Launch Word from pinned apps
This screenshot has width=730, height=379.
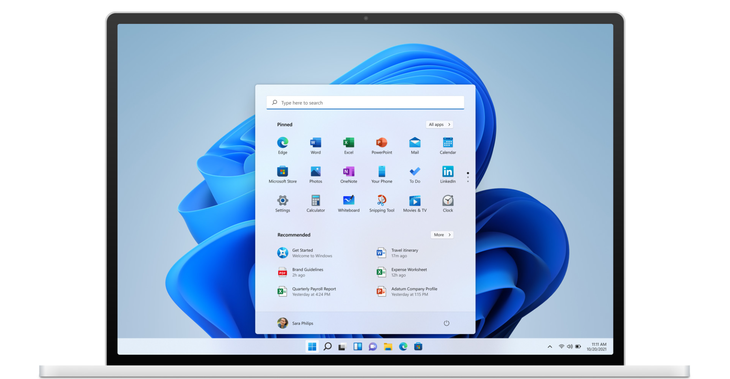316,145
